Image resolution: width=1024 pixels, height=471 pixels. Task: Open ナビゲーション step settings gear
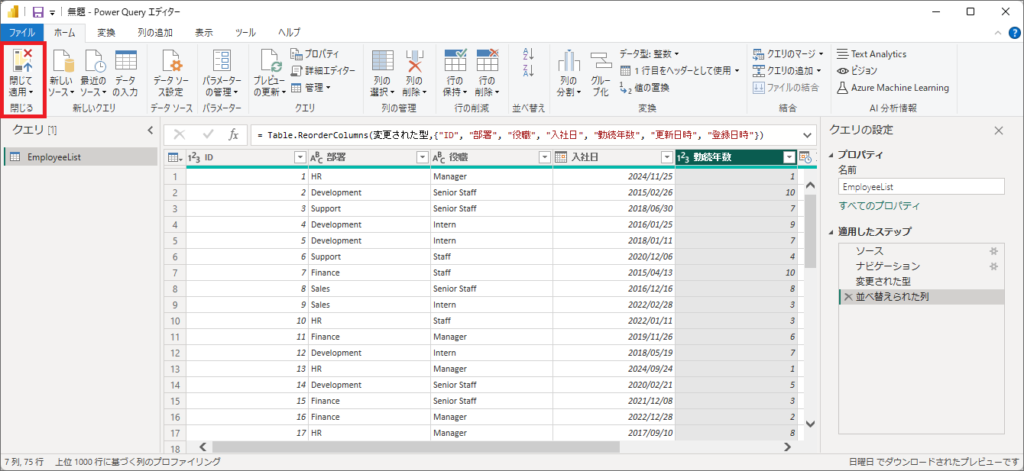click(x=993, y=266)
